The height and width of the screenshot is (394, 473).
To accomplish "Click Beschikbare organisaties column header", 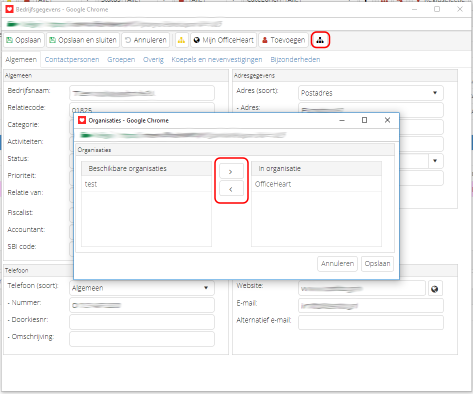I will (146, 169).
